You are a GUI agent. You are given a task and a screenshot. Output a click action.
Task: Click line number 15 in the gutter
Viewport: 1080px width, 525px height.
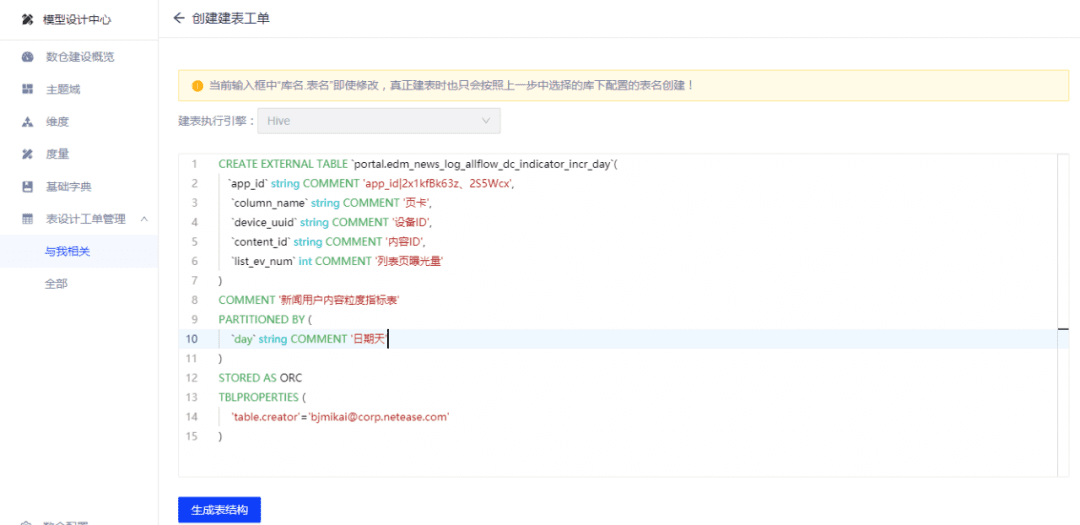click(x=191, y=436)
